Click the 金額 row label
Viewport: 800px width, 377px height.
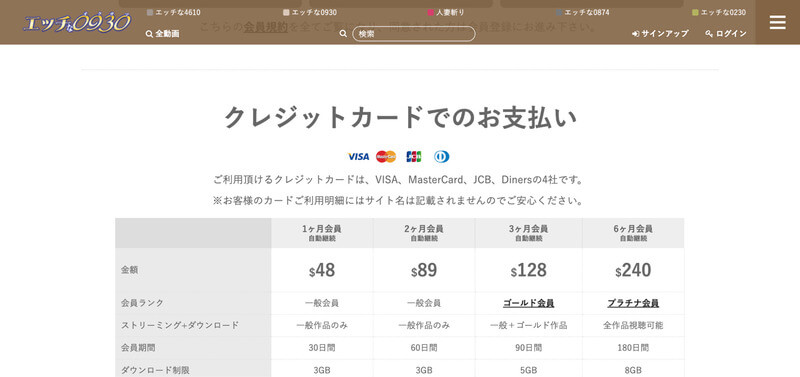click(129, 270)
